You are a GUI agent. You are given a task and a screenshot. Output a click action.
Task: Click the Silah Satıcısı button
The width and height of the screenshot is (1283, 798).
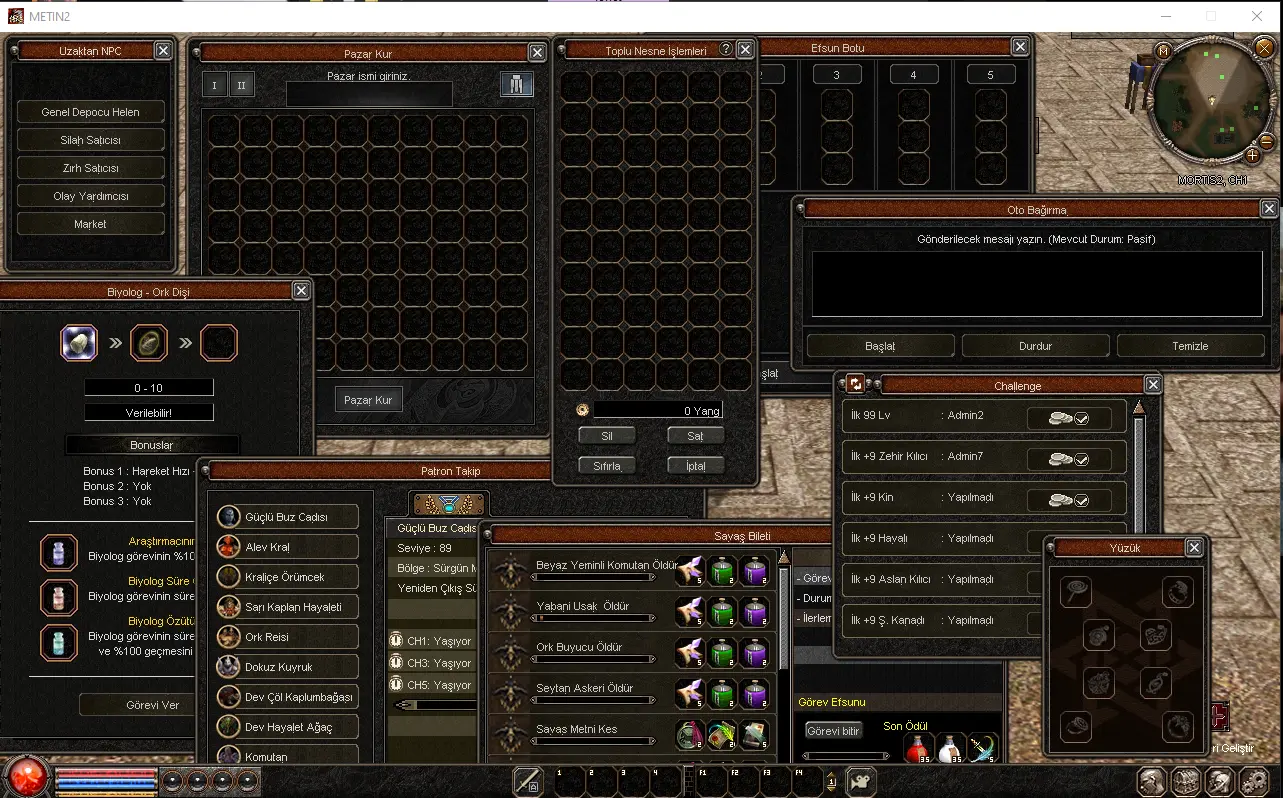point(90,140)
